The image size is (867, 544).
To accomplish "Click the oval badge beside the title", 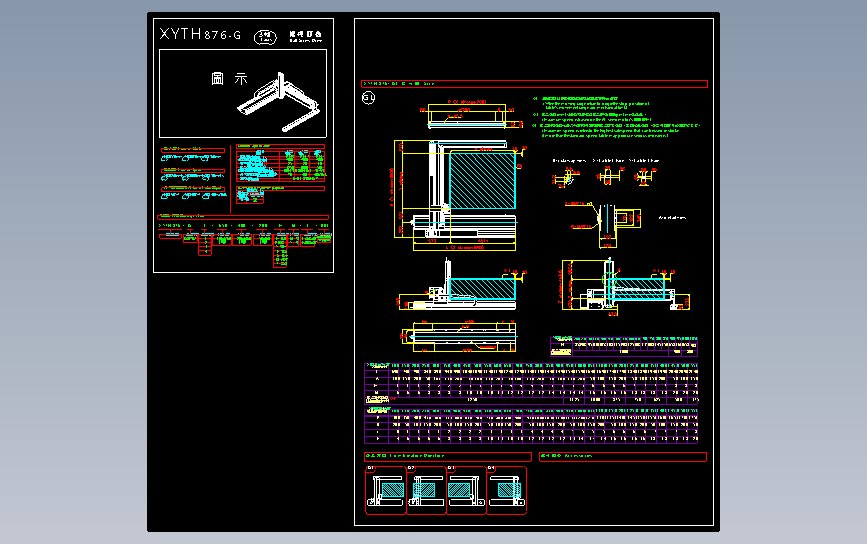I will [x=265, y=37].
